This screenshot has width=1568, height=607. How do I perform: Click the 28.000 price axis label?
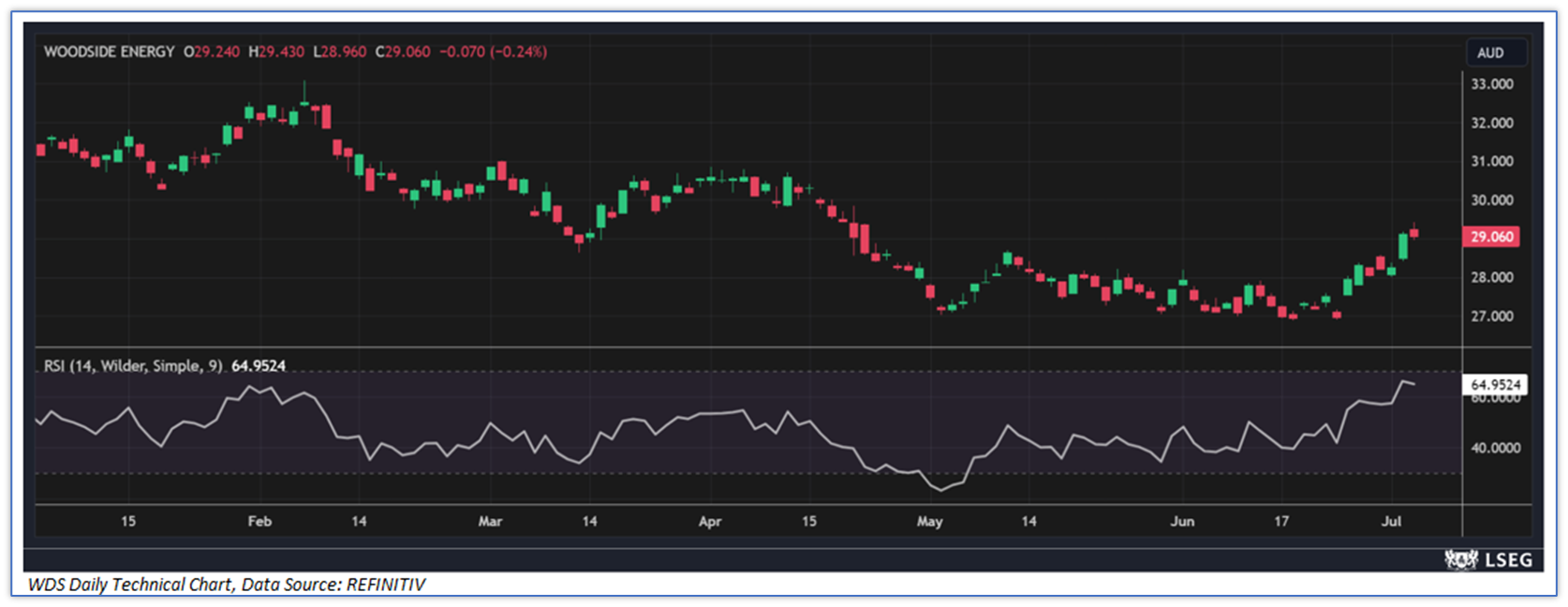pyautogui.click(x=1492, y=277)
